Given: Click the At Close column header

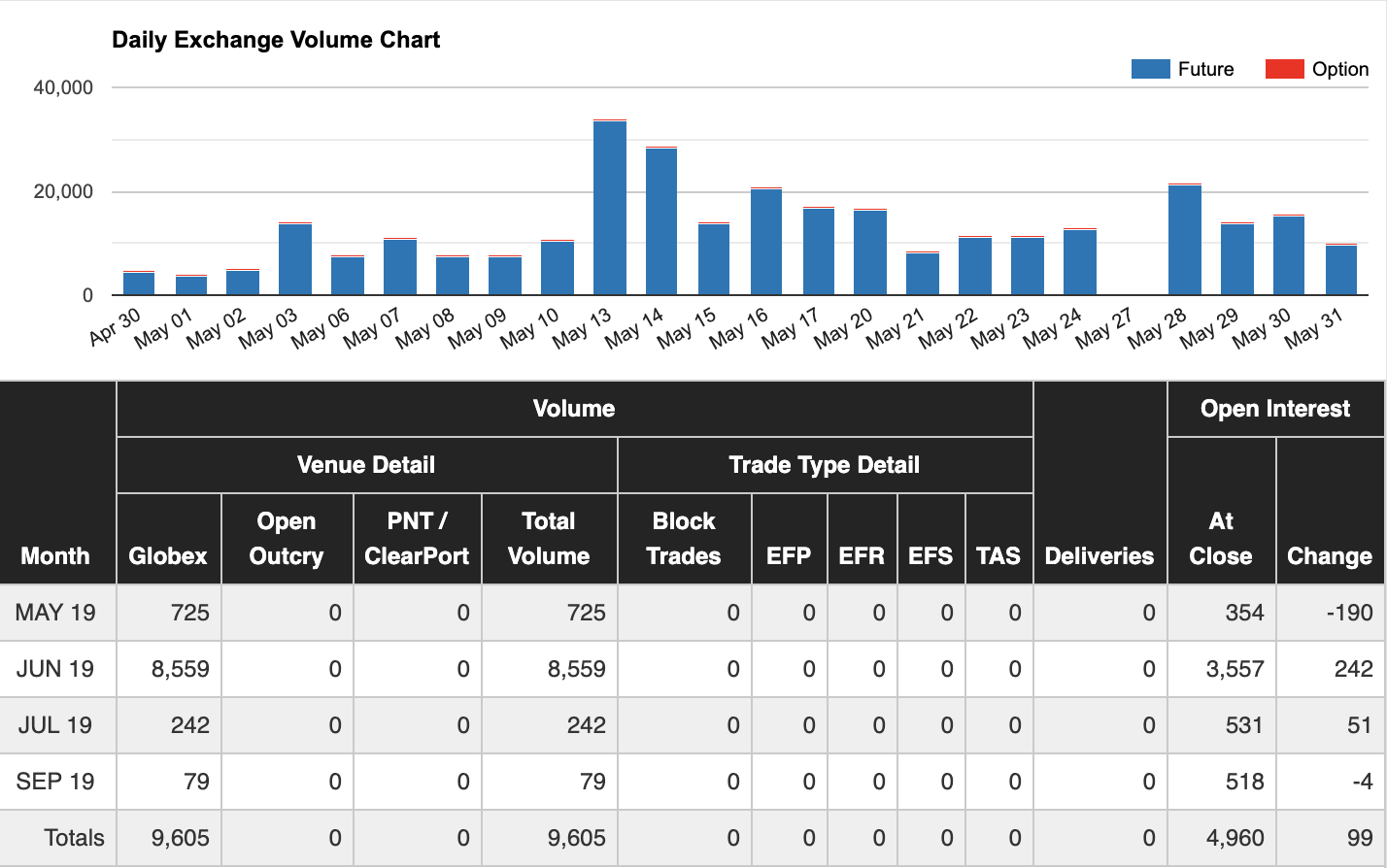Looking at the screenshot, I should coord(1221,539).
